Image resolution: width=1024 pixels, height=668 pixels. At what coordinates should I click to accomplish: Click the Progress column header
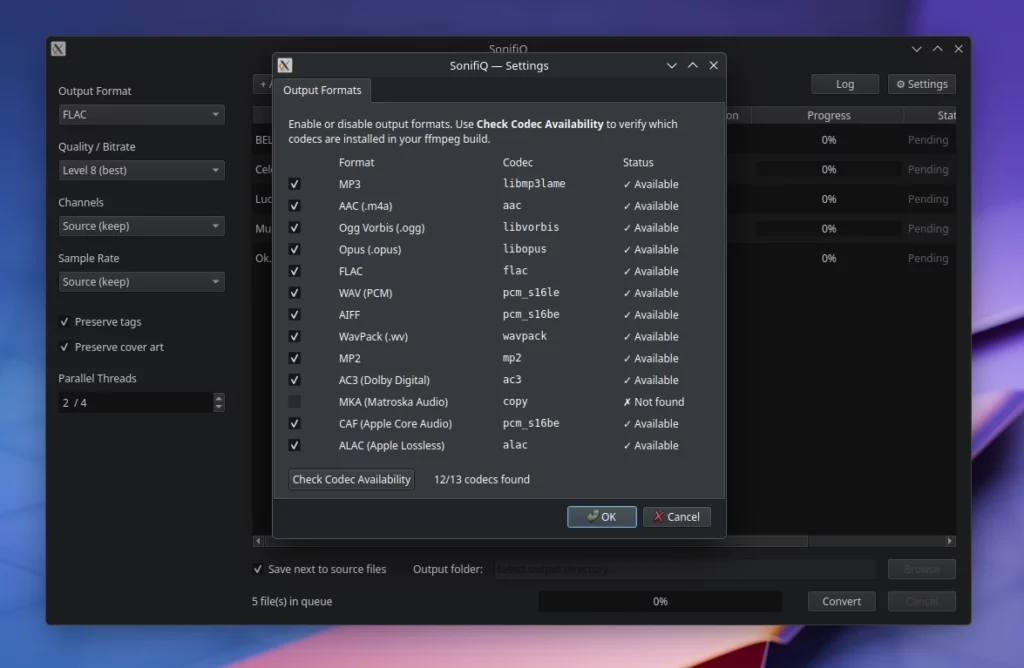click(828, 116)
